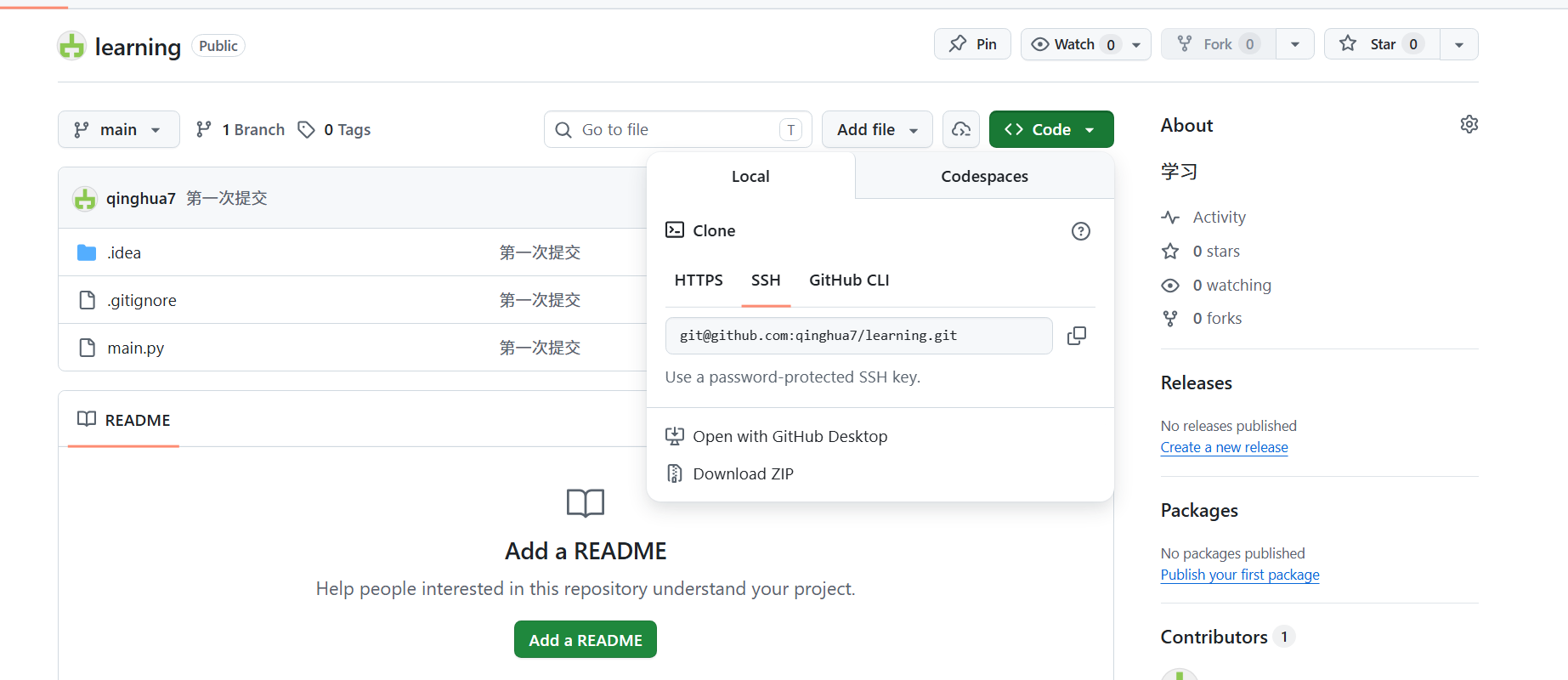This screenshot has width=1568, height=680.
Task: Click the learning repository avatar icon
Action: (x=71, y=46)
